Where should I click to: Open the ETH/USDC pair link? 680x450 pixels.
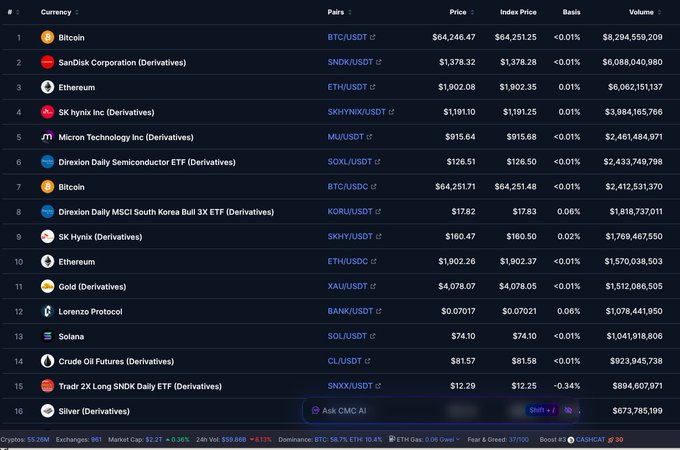pos(348,261)
